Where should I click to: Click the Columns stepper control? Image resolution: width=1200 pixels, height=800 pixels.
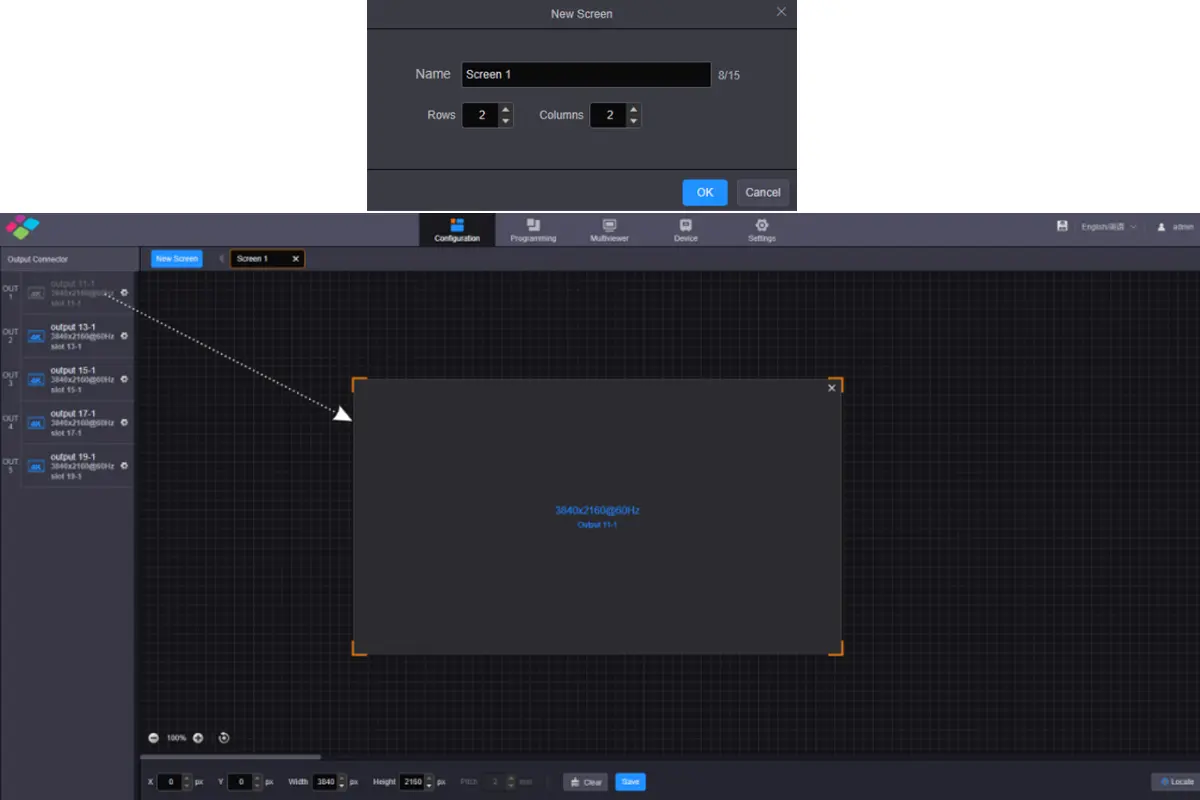[634, 115]
